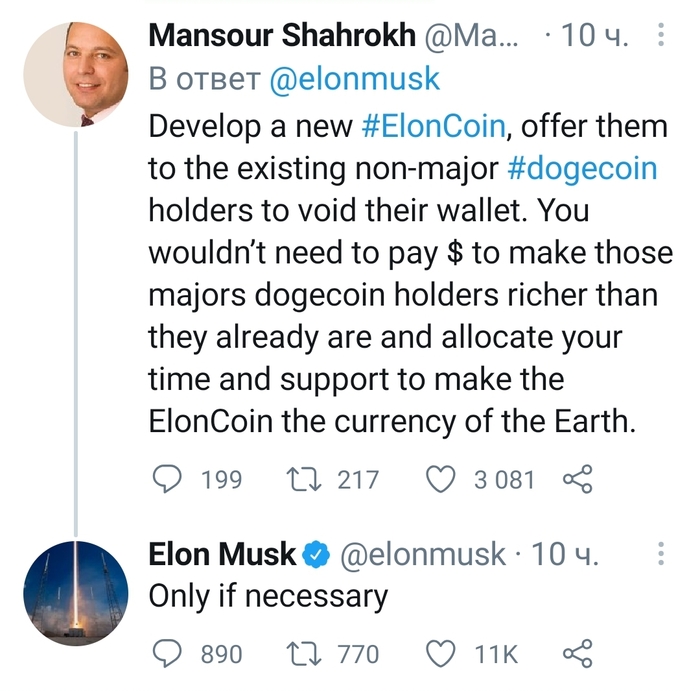
Task: View Mansour Shahrokh's profile picture
Action: [75, 75]
